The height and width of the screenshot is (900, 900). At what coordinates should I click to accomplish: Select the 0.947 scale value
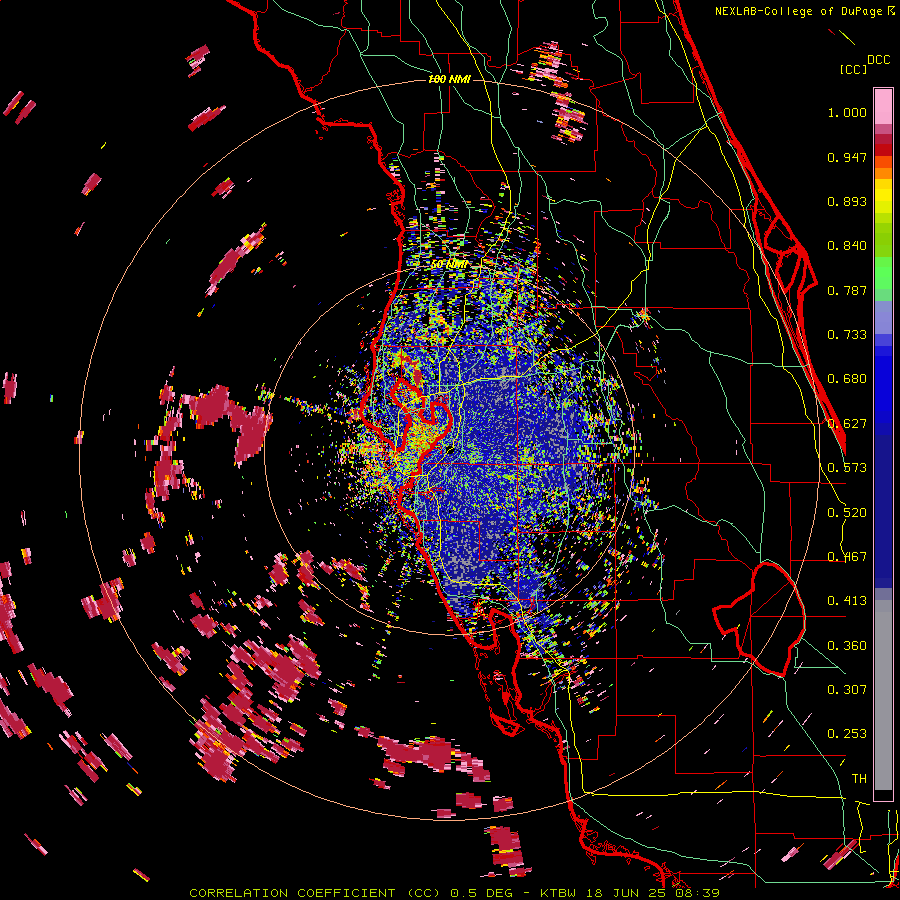(x=847, y=157)
